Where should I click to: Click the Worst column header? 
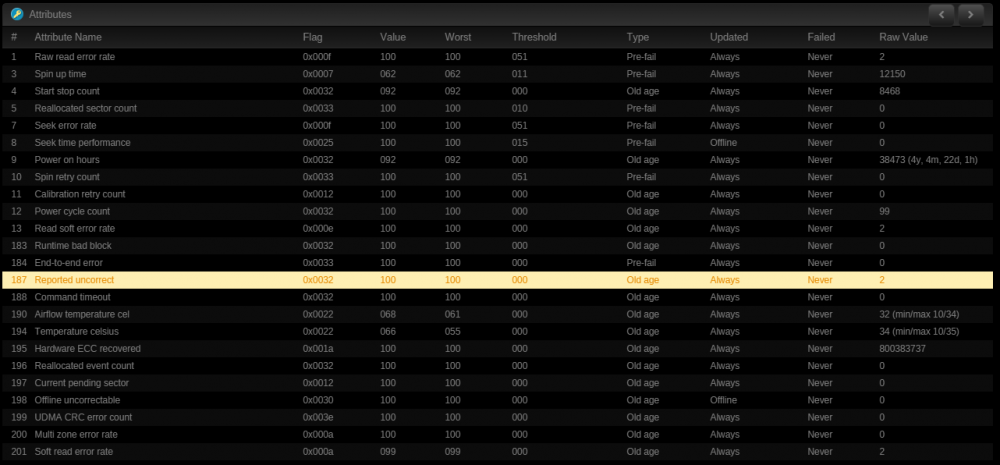(x=458, y=38)
